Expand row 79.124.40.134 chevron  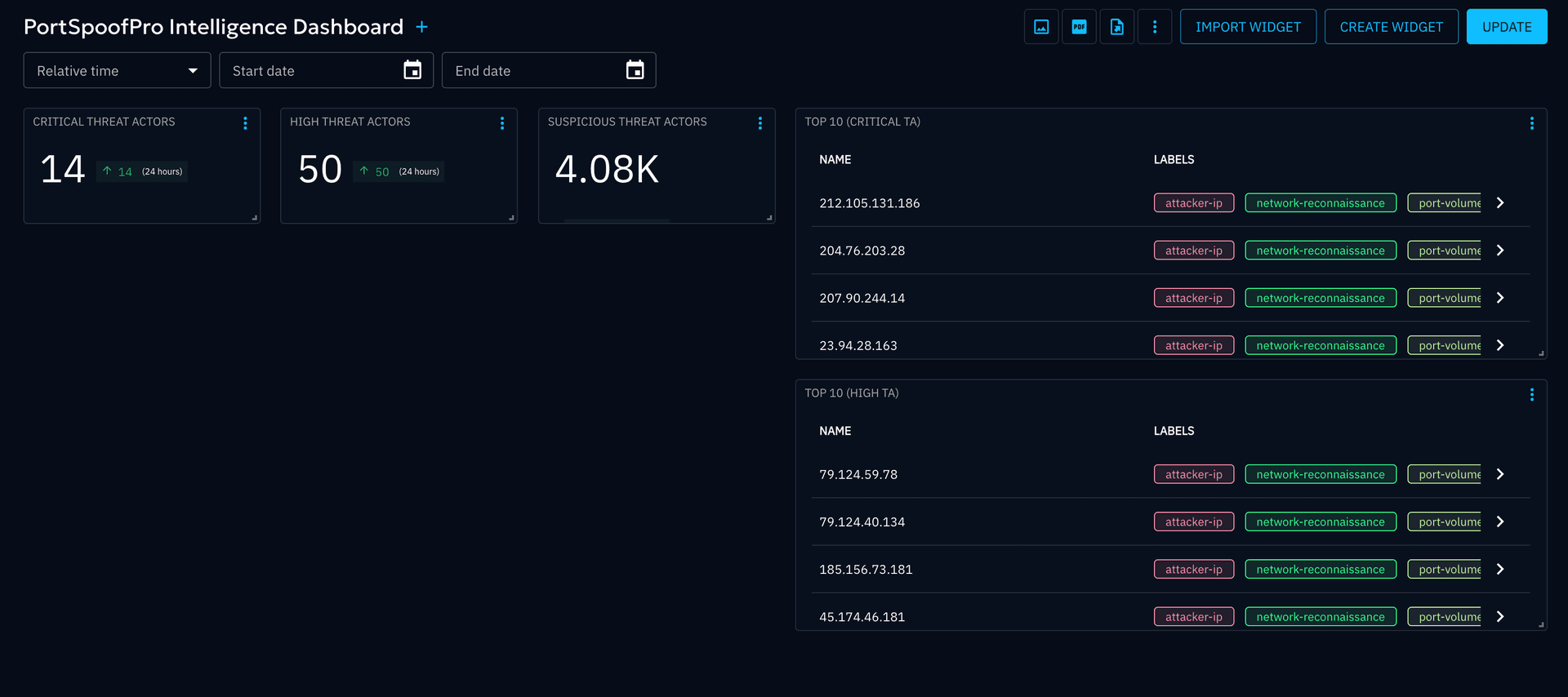(1500, 522)
